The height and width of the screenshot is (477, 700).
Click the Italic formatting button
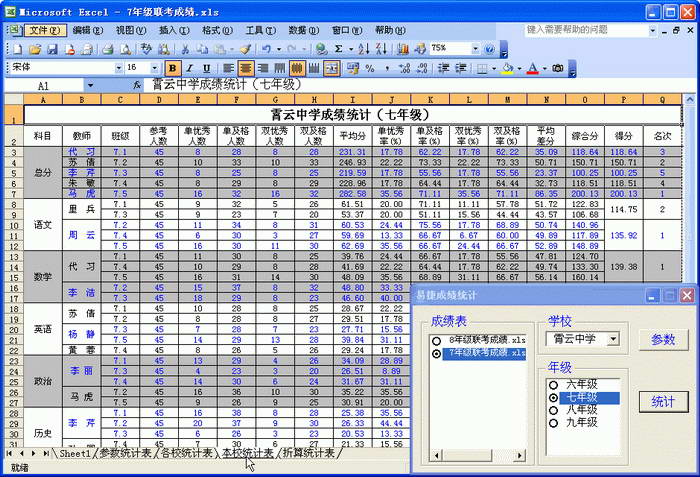tap(189, 68)
